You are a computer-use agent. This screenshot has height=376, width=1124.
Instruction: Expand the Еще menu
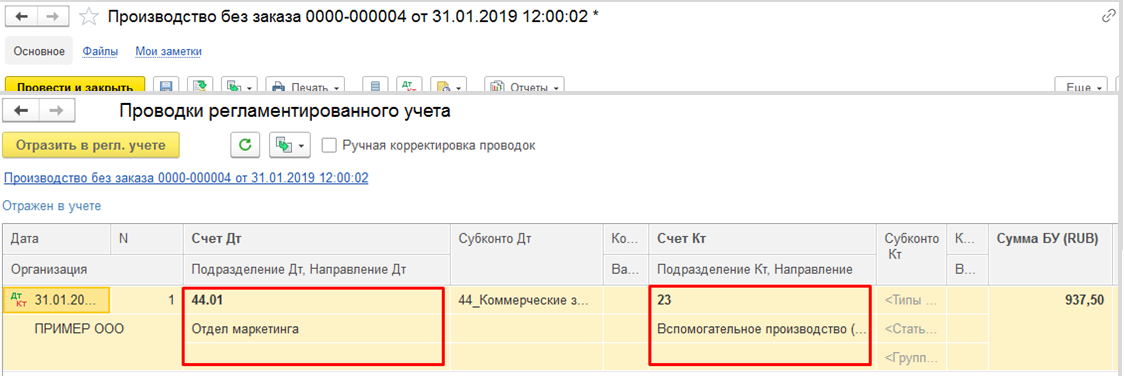tap(1081, 87)
